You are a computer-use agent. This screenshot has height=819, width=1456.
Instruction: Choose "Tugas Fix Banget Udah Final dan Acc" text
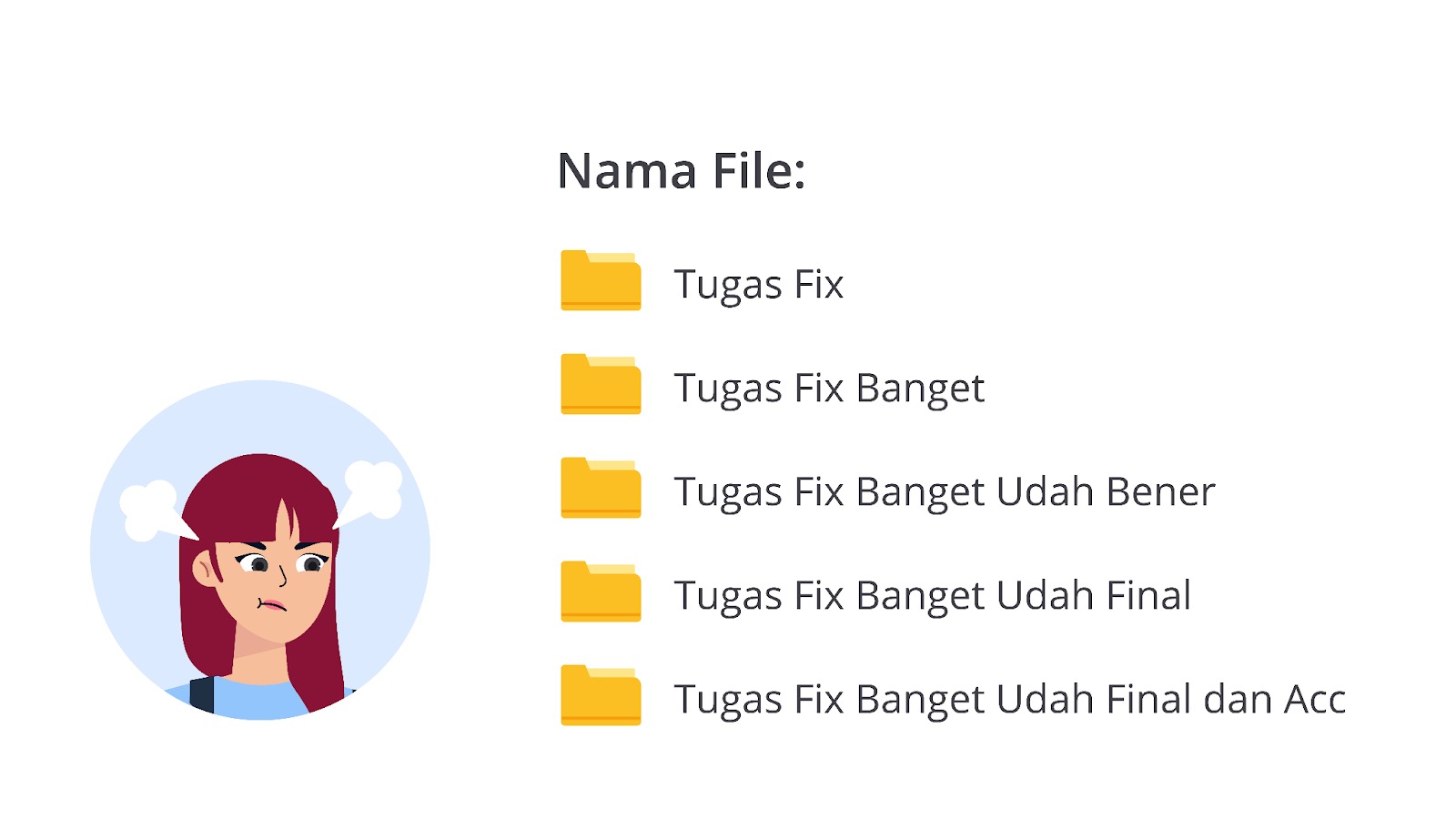coord(1008,700)
